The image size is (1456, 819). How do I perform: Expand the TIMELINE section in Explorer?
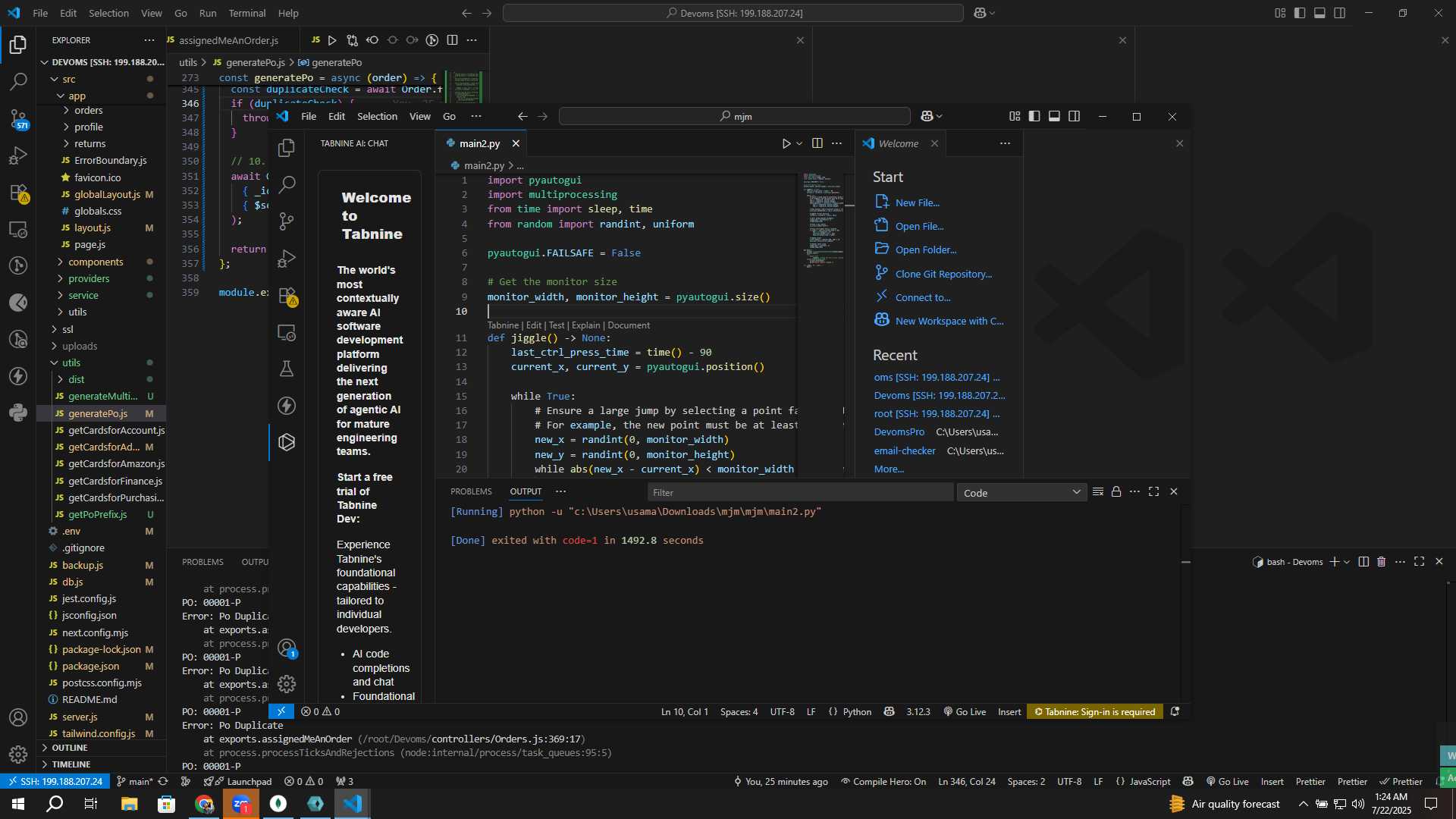tap(71, 764)
